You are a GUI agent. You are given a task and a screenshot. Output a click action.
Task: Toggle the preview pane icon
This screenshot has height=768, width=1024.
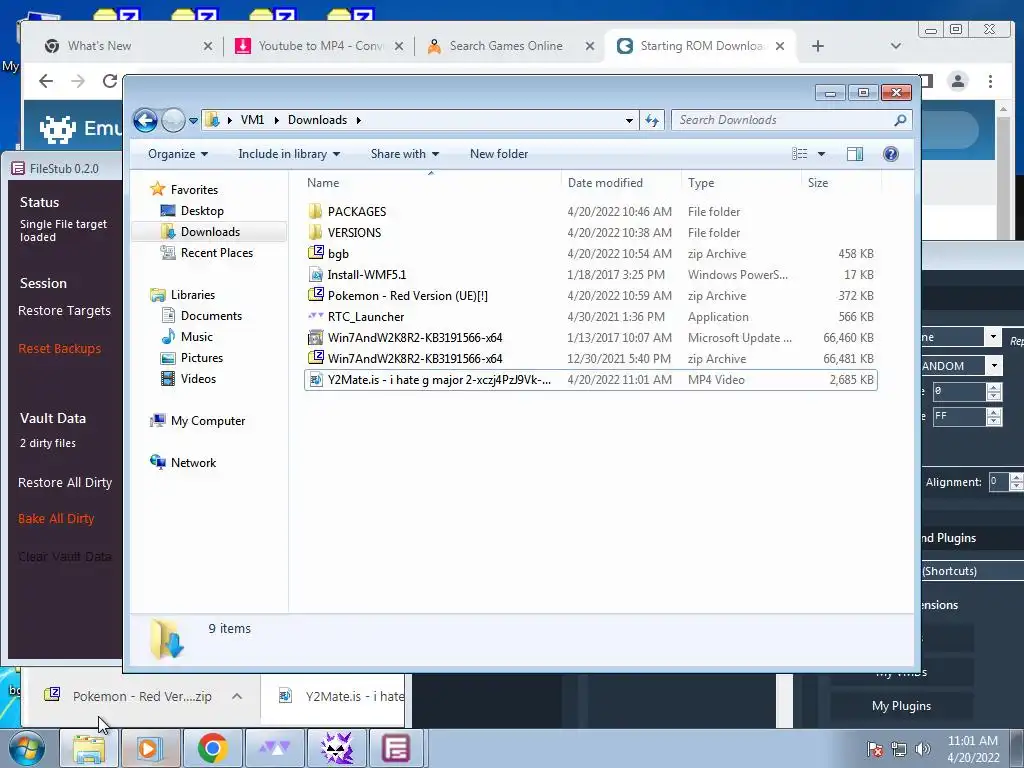[855, 154]
